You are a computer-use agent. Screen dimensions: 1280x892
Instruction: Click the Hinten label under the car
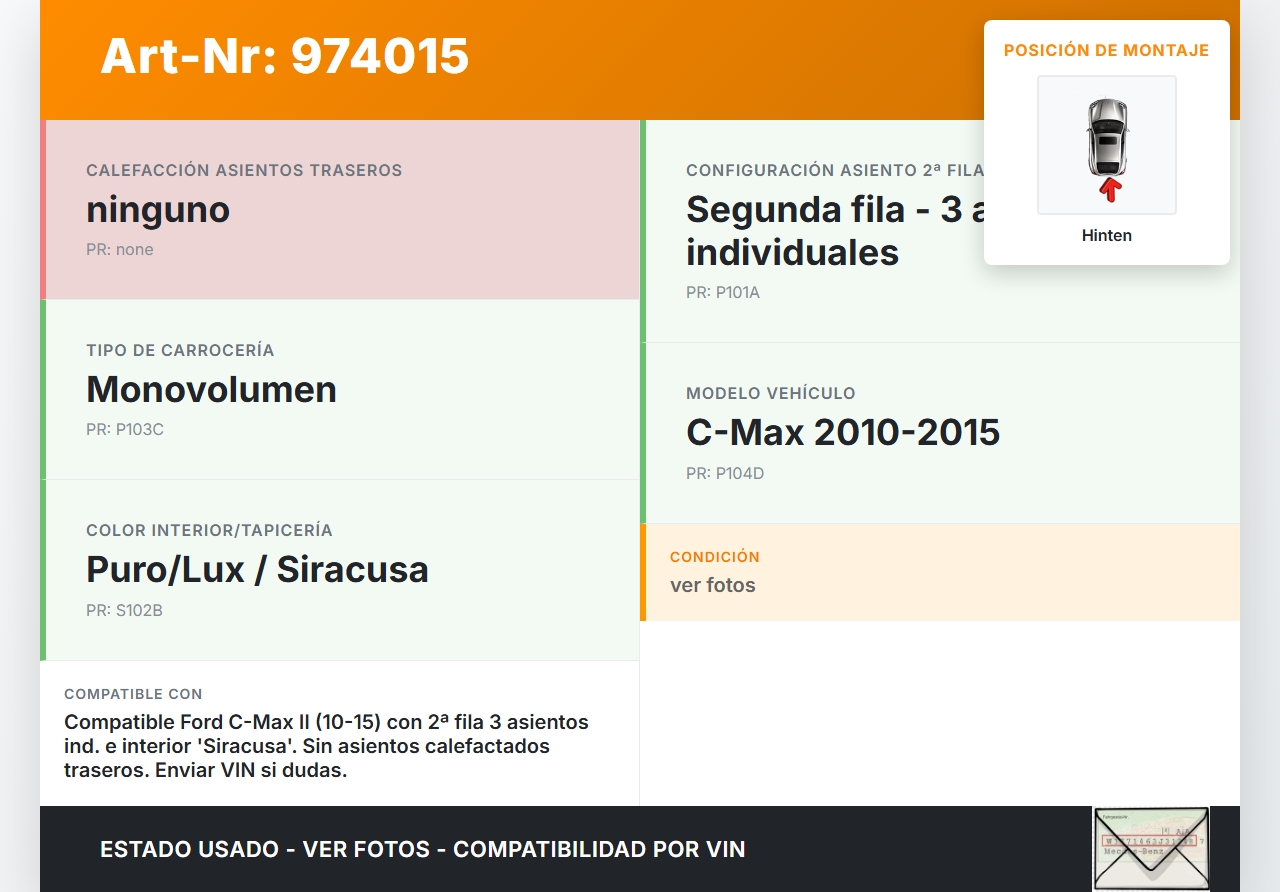click(x=1107, y=236)
